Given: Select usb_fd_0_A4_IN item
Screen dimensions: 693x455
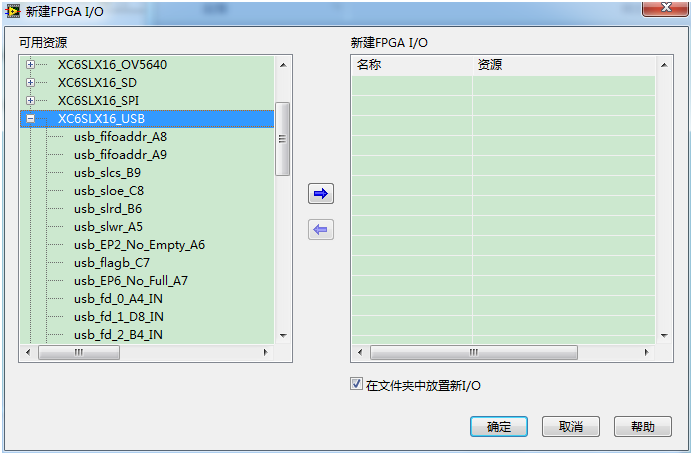Looking at the screenshot, I should (x=118, y=299).
